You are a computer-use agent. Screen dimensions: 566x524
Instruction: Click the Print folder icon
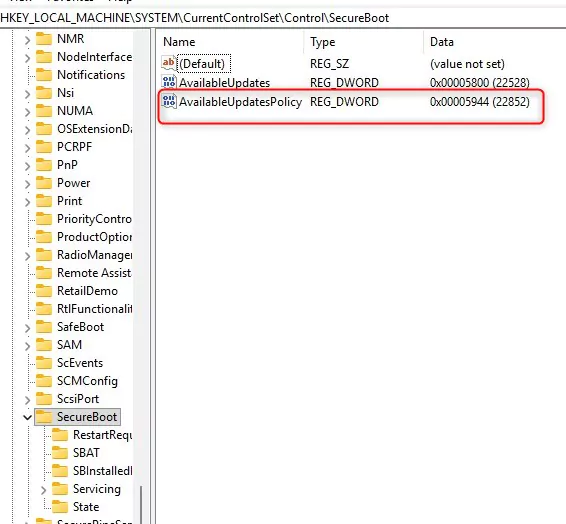pyautogui.click(x=44, y=201)
